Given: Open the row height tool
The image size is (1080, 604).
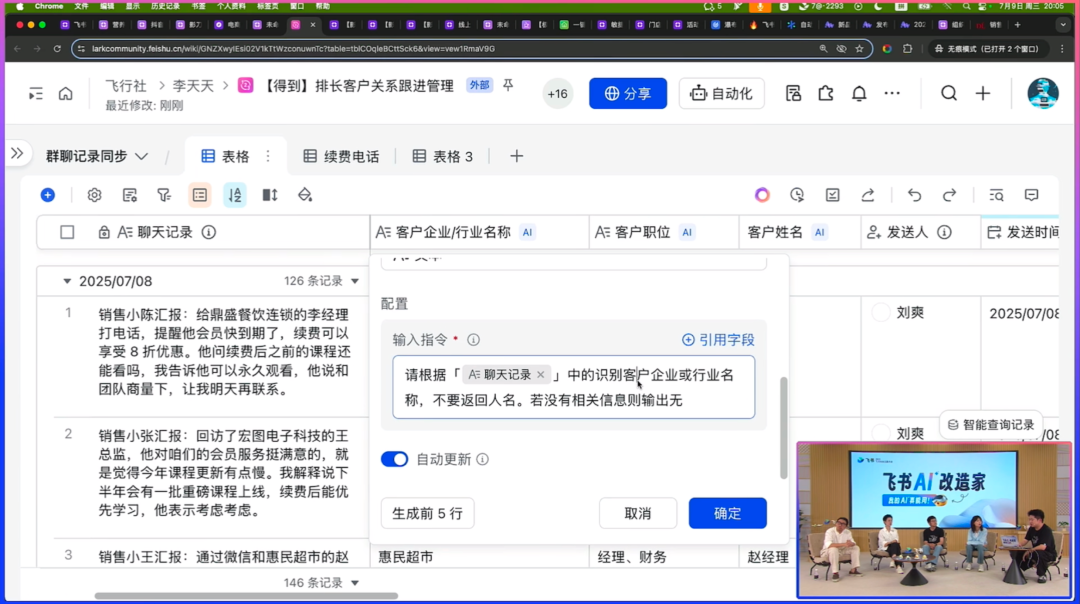Looking at the screenshot, I should (x=270, y=195).
